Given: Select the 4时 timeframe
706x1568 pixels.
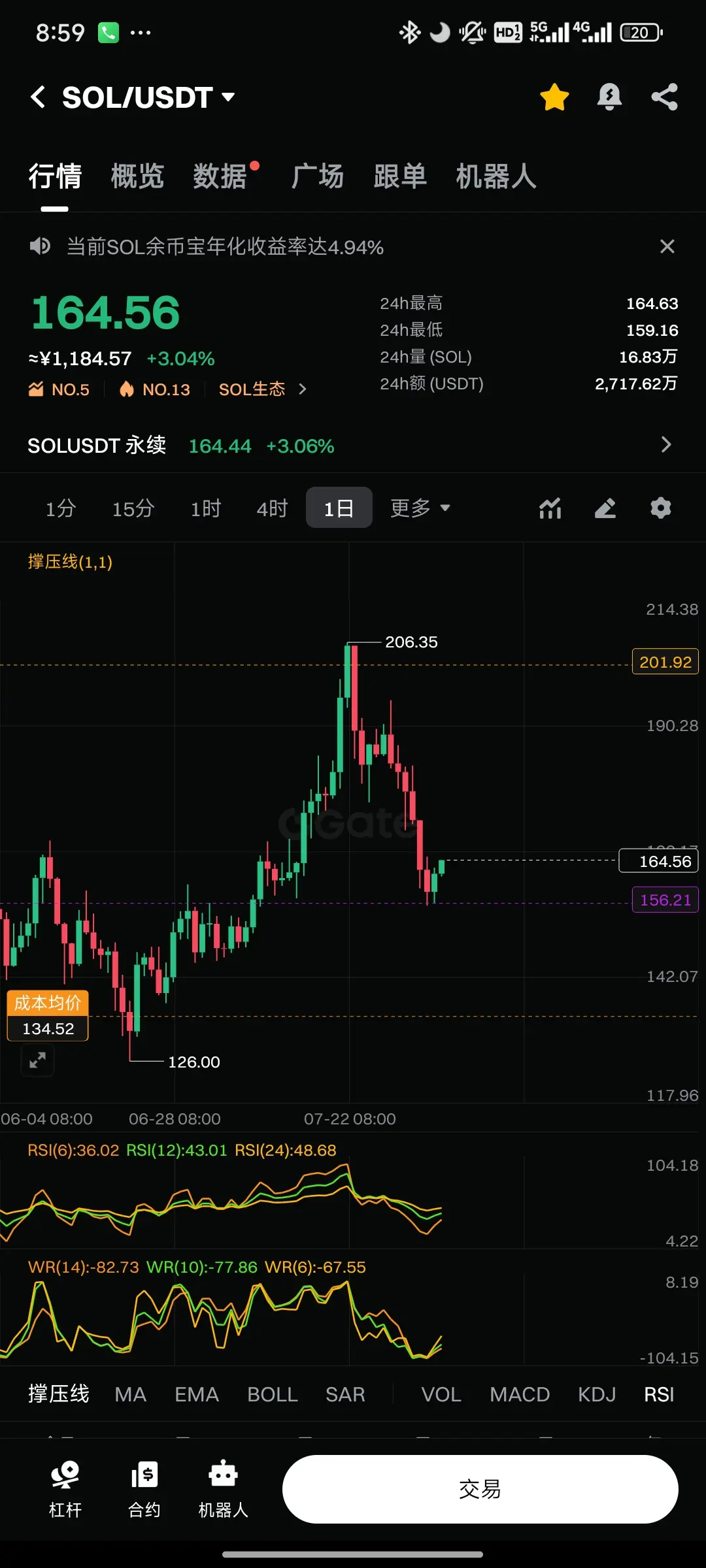Looking at the screenshot, I should pyautogui.click(x=272, y=508).
